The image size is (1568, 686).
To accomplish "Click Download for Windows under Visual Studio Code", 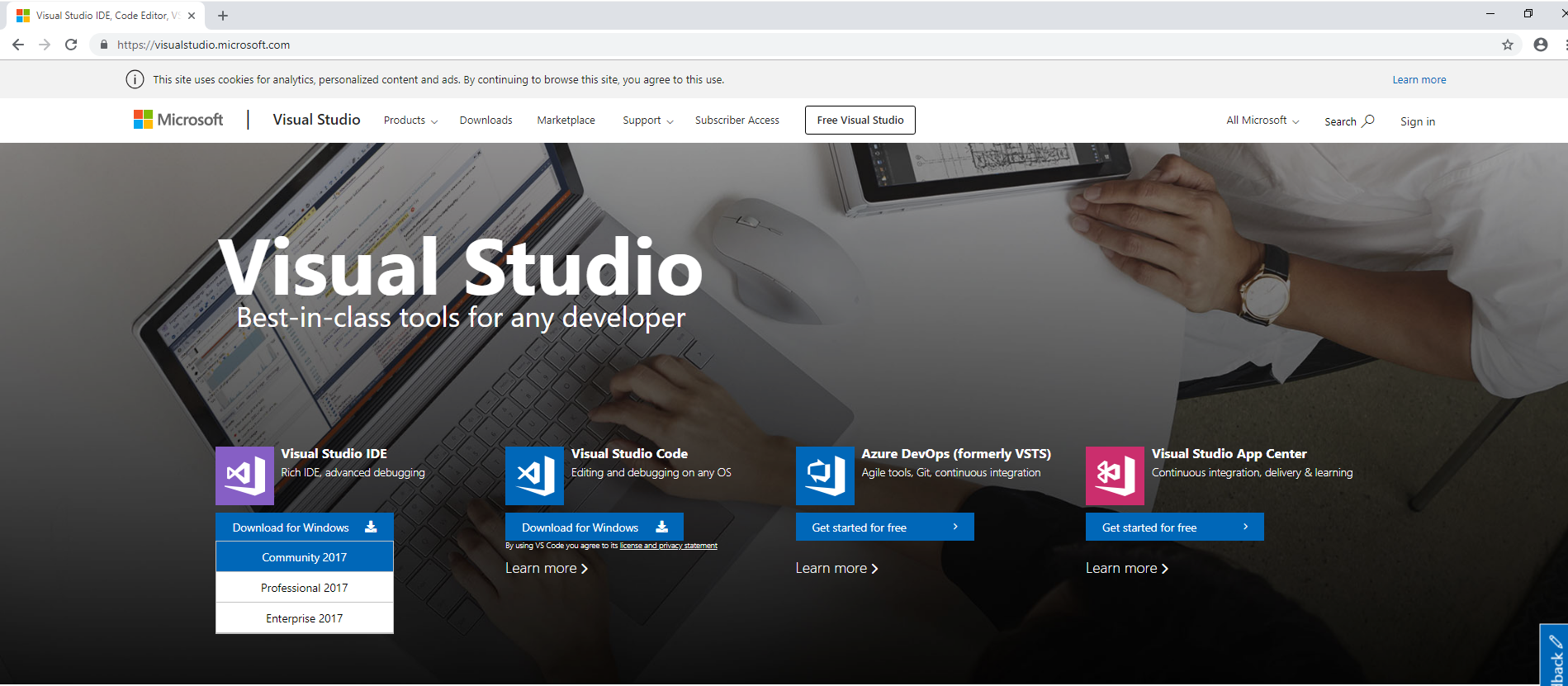I will pyautogui.click(x=595, y=528).
